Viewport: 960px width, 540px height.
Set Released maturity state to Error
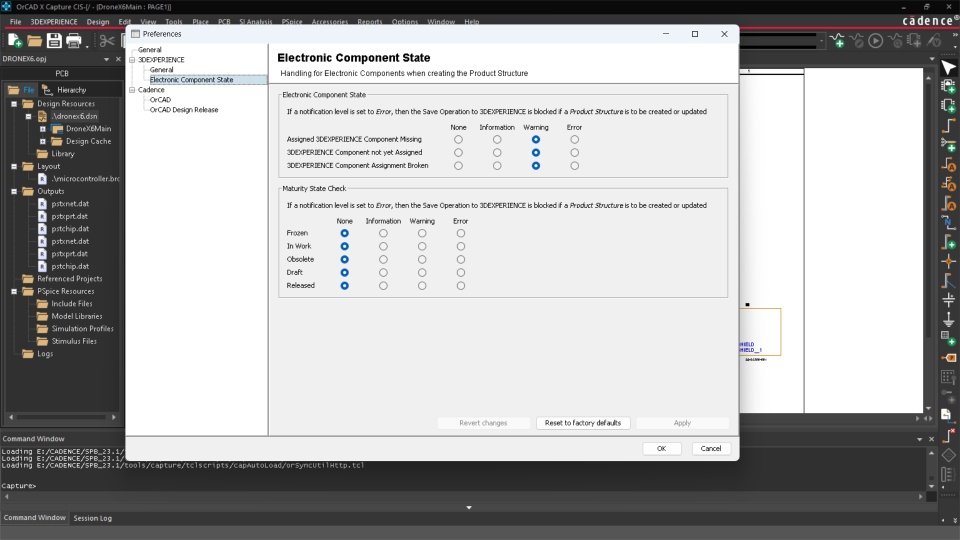point(460,286)
